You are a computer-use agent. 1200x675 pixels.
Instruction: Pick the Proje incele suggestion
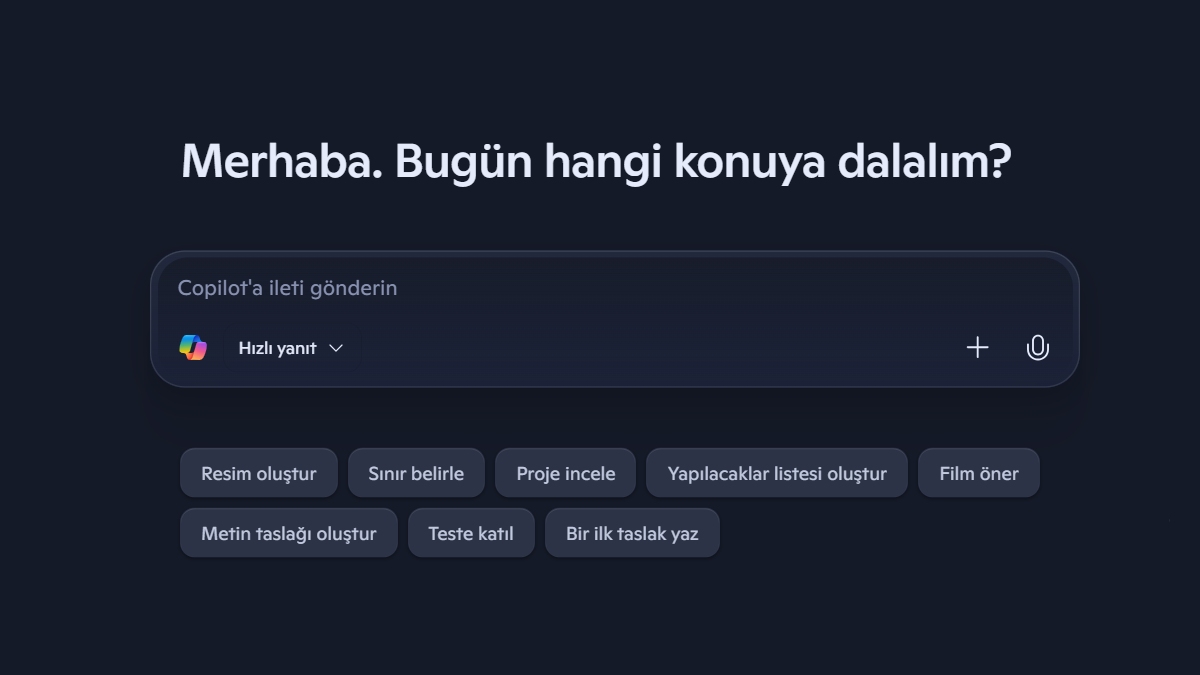coord(565,473)
